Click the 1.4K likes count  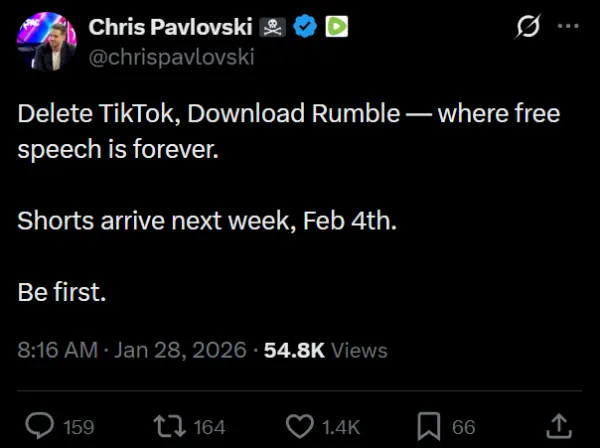(342, 427)
